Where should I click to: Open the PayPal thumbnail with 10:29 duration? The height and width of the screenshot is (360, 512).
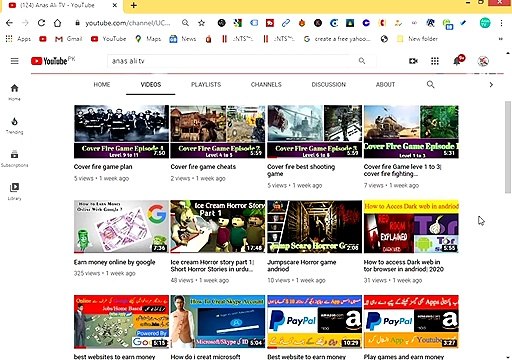click(314, 322)
